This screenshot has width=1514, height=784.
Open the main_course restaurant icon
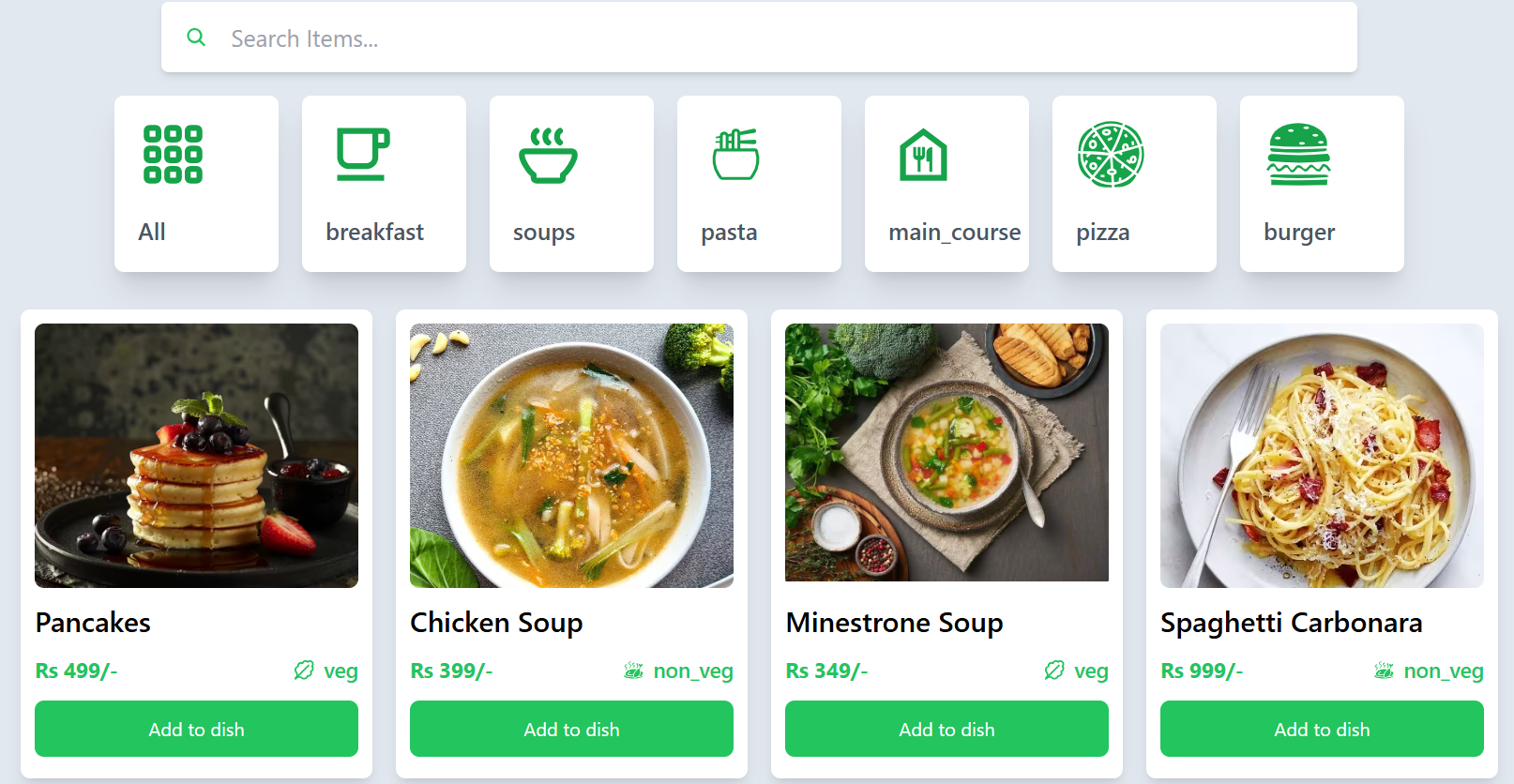[x=923, y=156]
